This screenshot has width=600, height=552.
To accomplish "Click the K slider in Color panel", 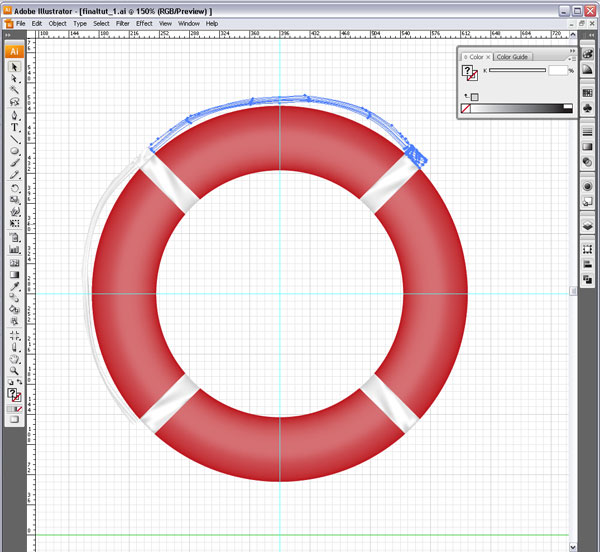I will coord(517,70).
